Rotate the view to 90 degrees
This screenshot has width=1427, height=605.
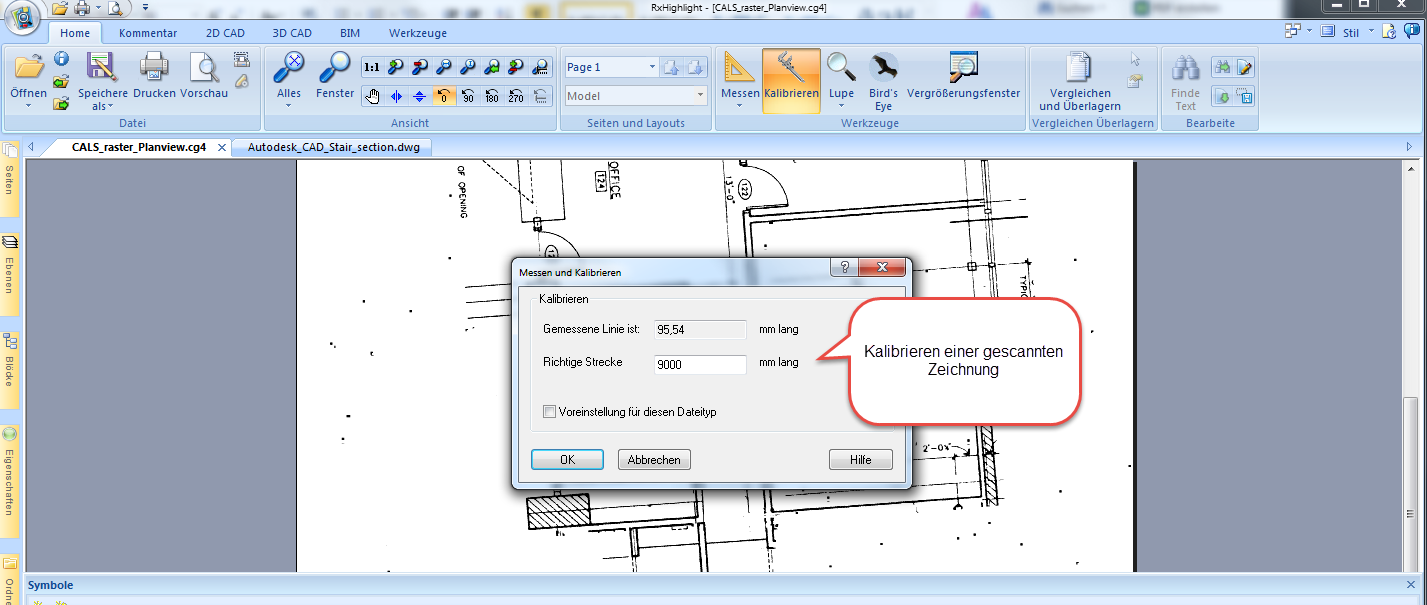[x=468, y=97]
